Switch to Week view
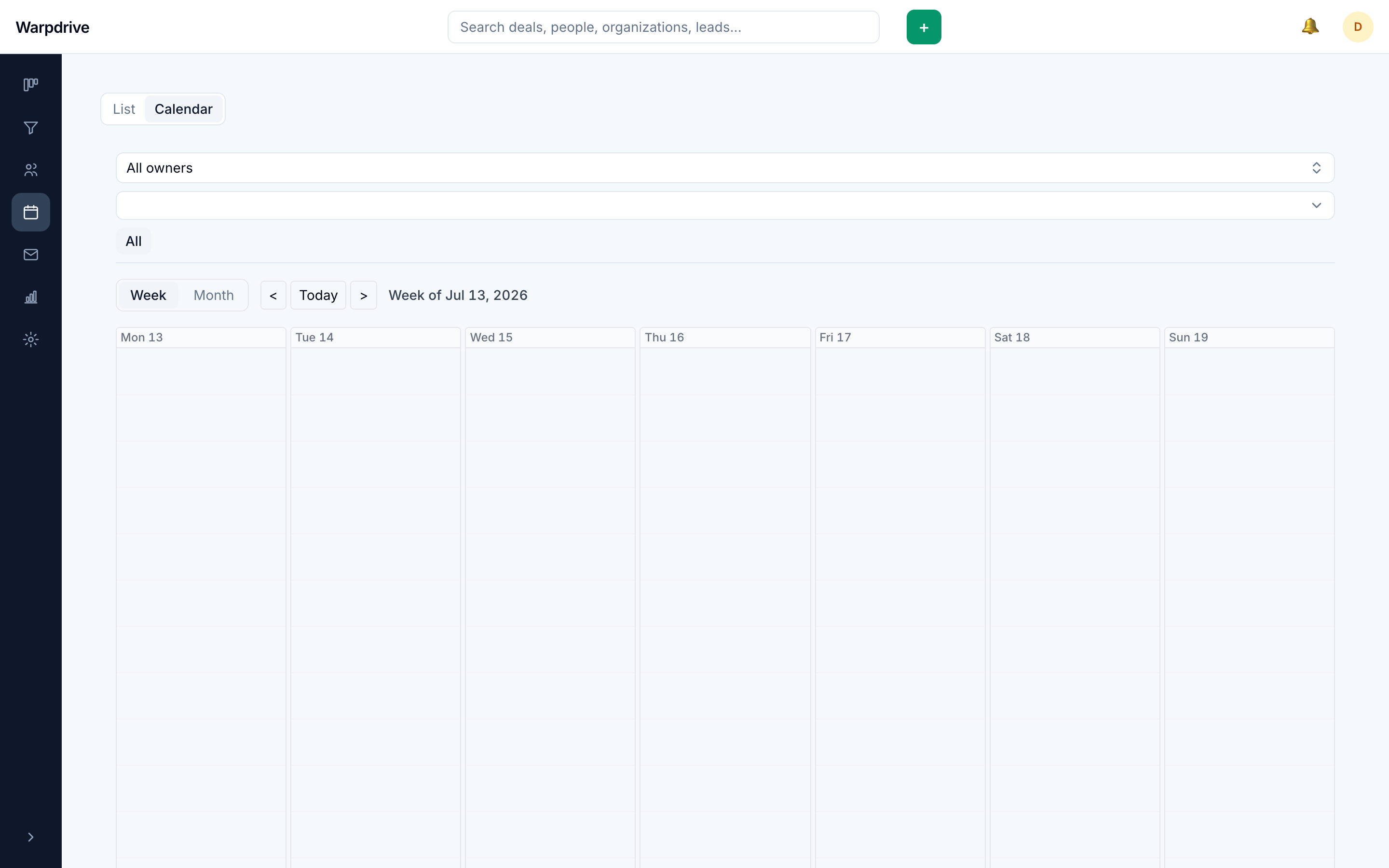Image resolution: width=1389 pixels, height=868 pixels. pos(148,295)
